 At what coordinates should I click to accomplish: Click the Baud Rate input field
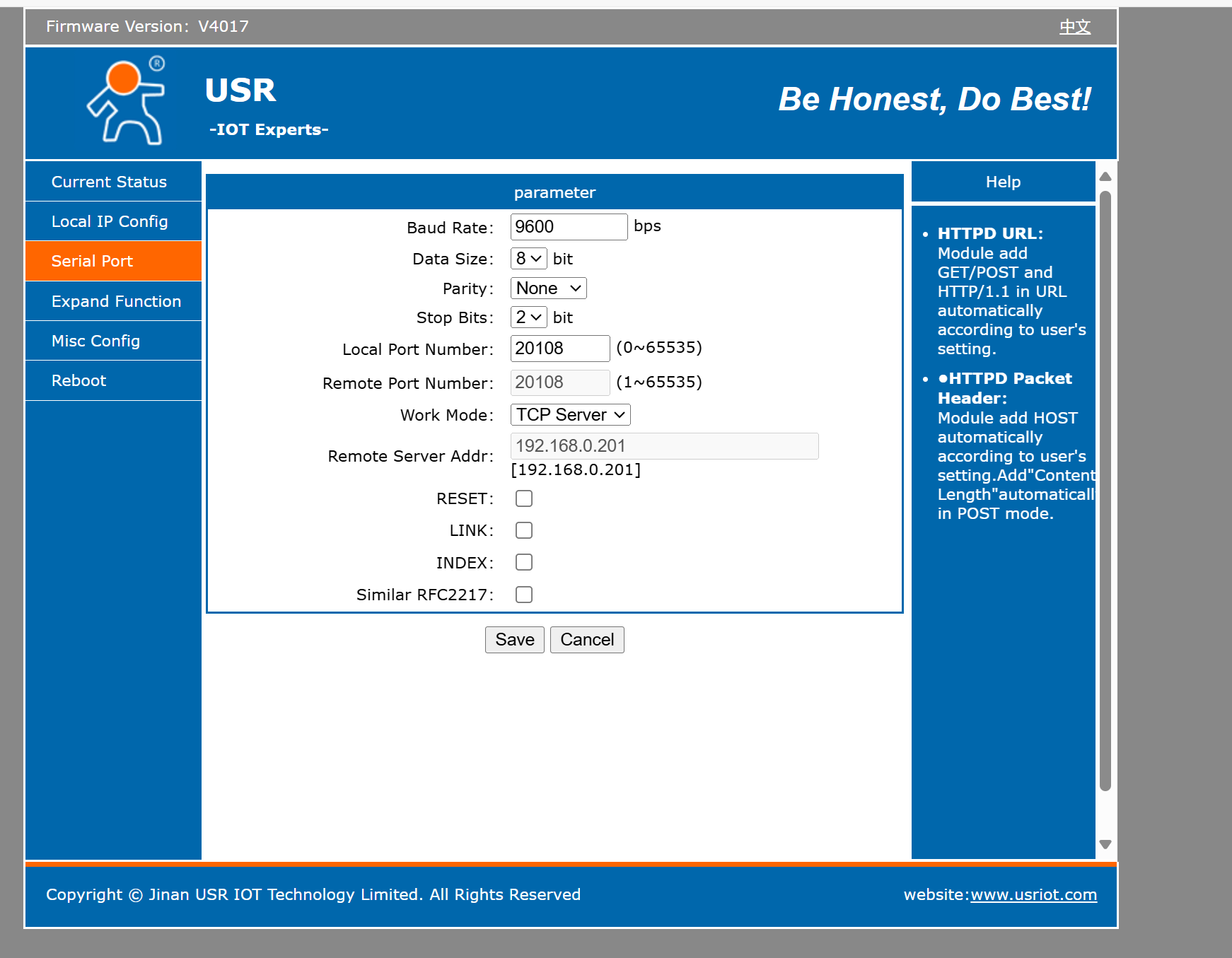[x=568, y=227]
